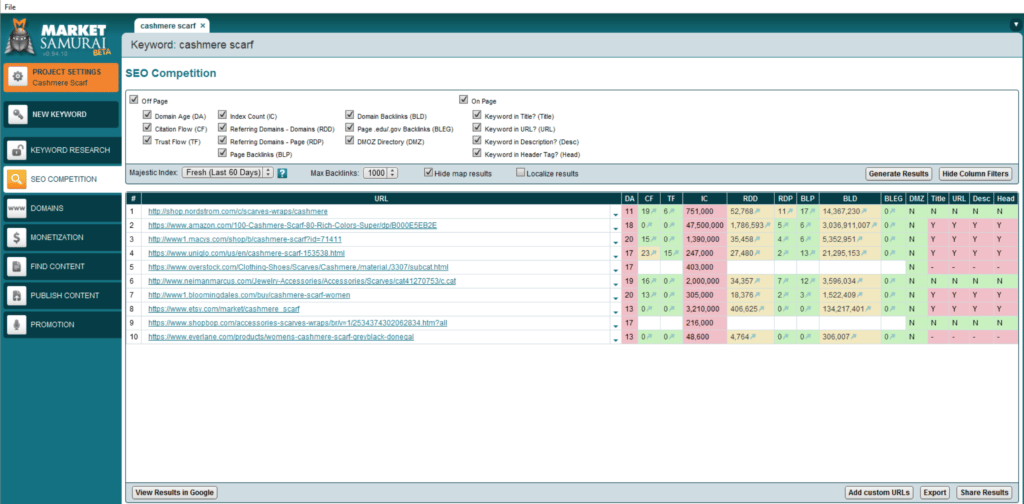Enable the Localize results checkbox
1024x504 pixels.
click(520, 173)
